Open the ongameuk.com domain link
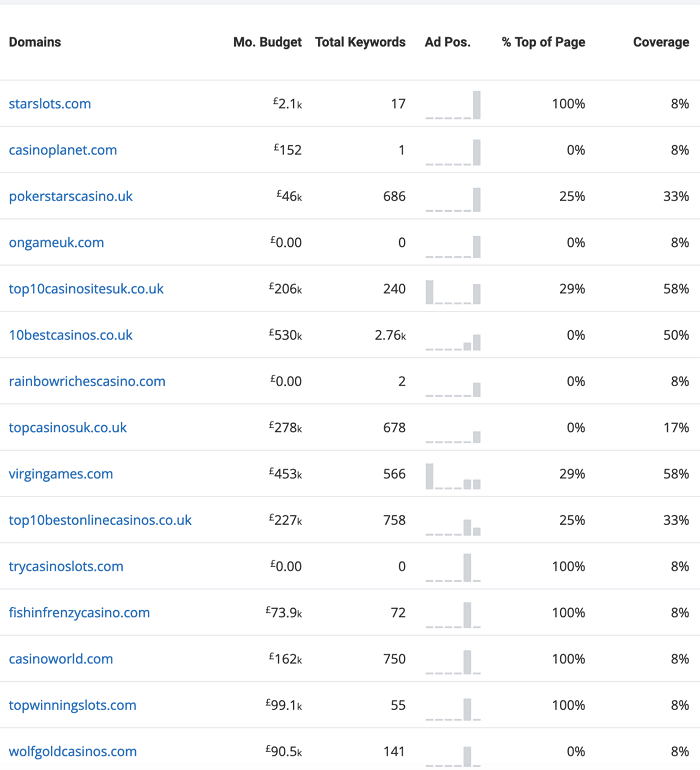This screenshot has width=700, height=770. pos(56,242)
